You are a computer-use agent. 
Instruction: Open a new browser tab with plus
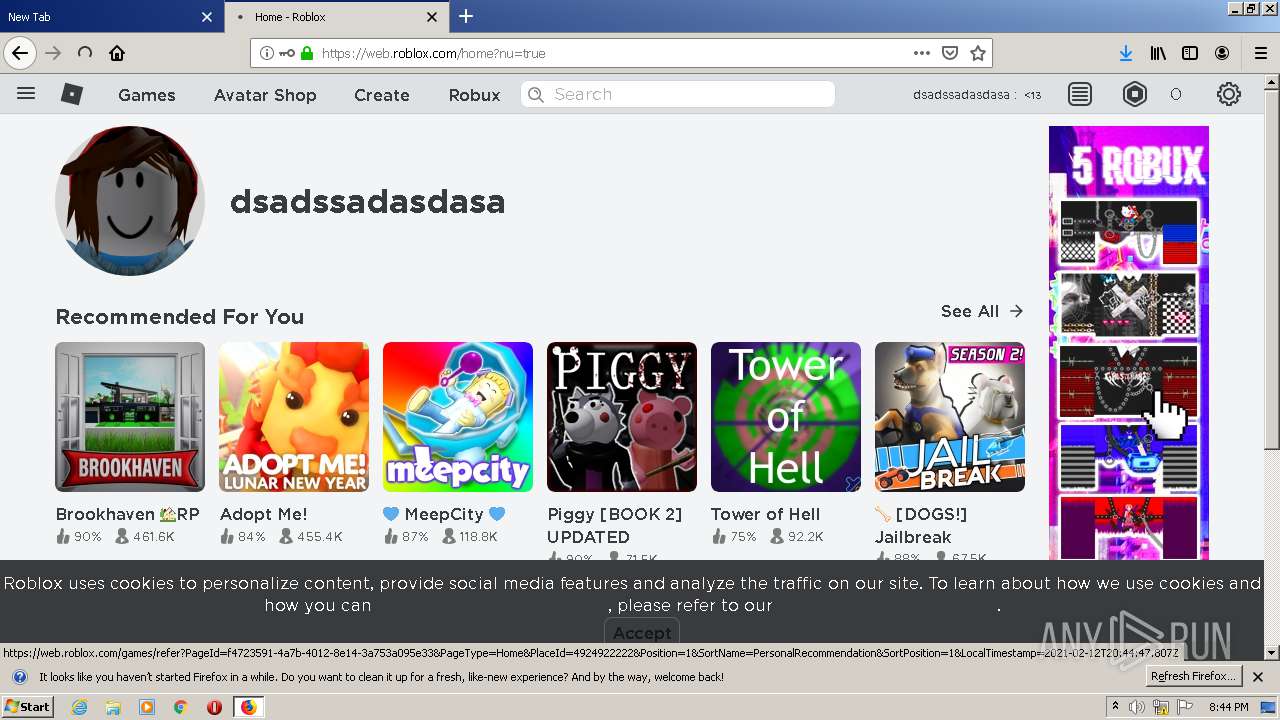[x=466, y=16]
